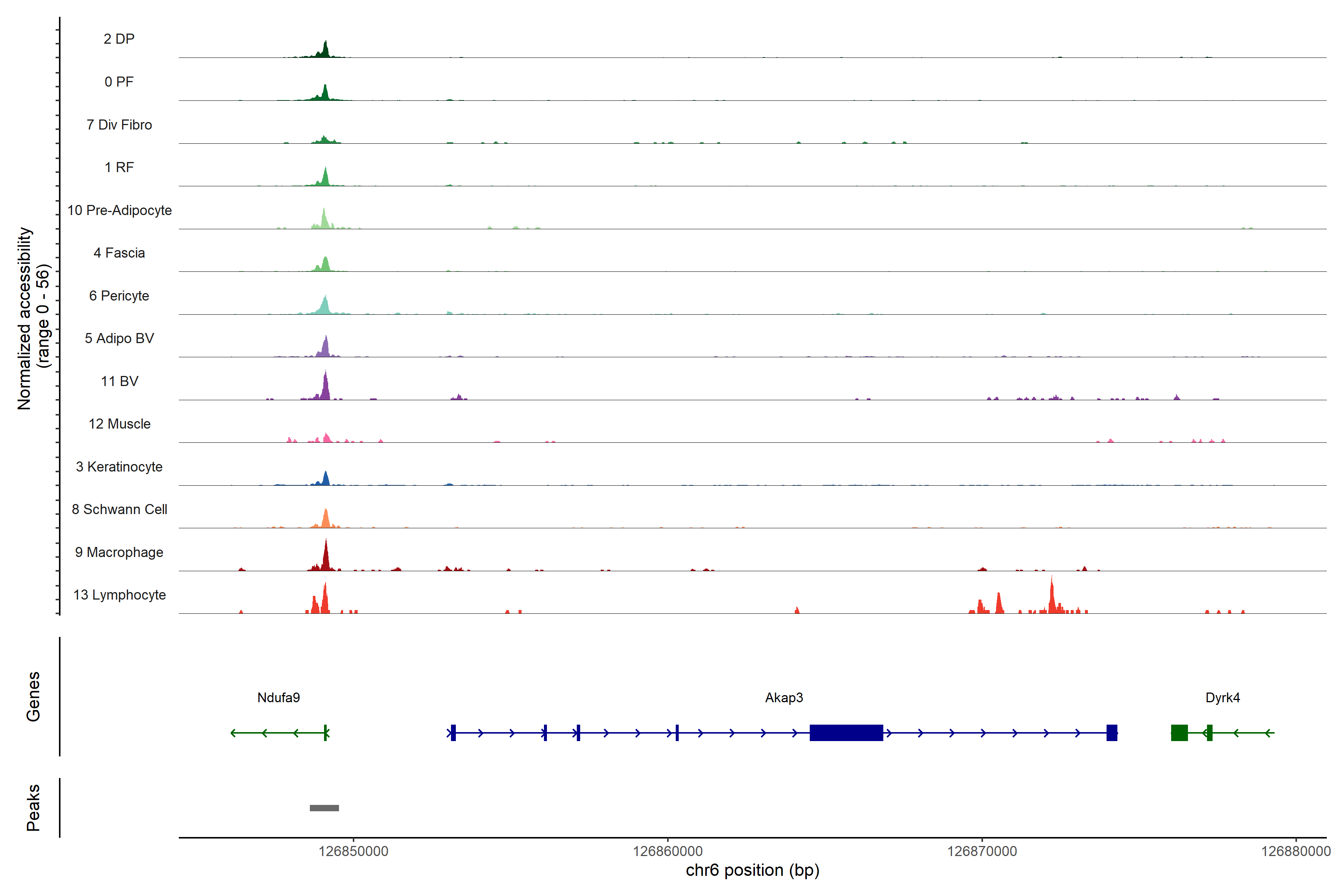1344x896 pixels.
Task: Click the Dyrk4 gene label
Action: point(1222,698)
